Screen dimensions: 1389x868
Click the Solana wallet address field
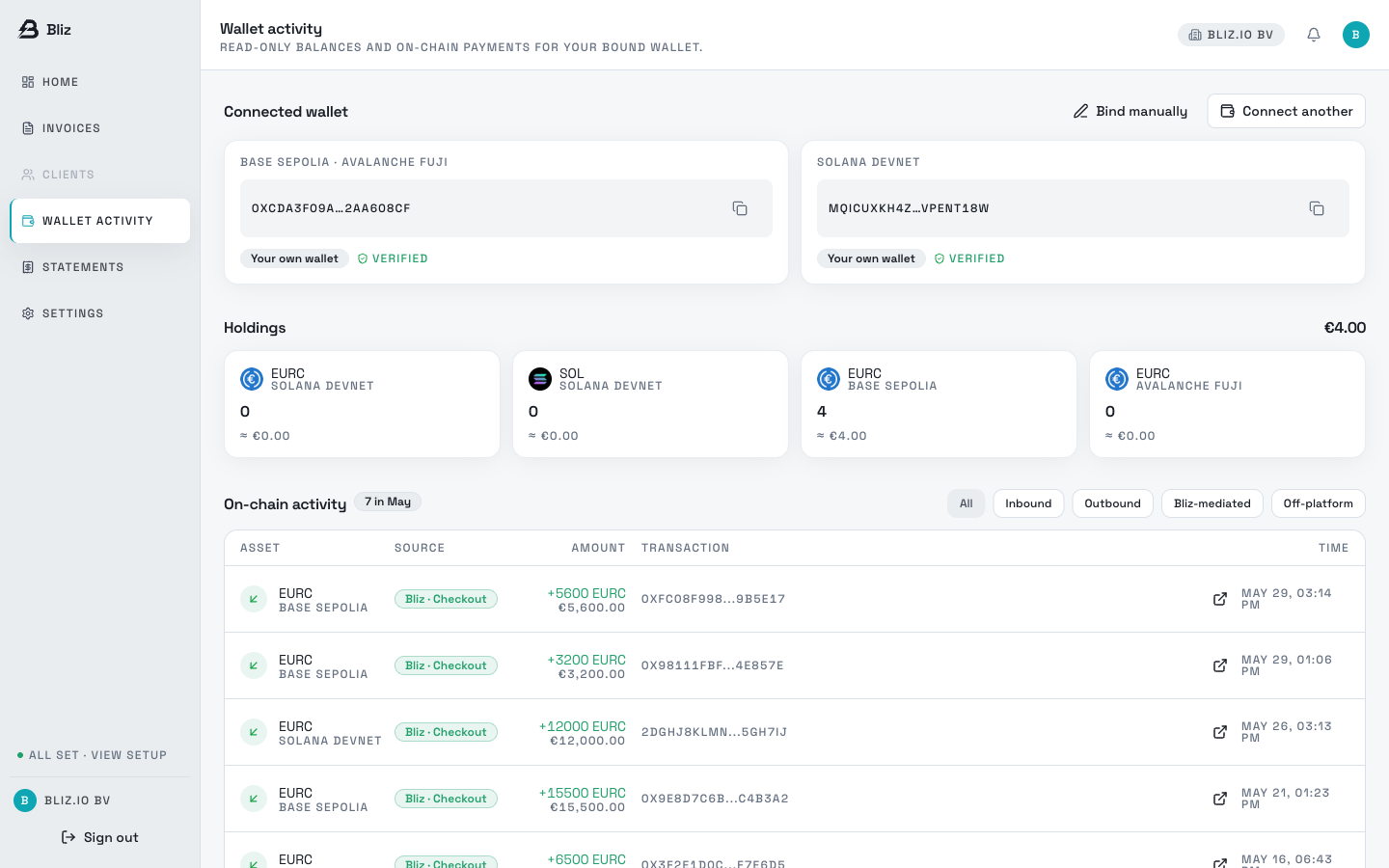tap(1083, 208)
